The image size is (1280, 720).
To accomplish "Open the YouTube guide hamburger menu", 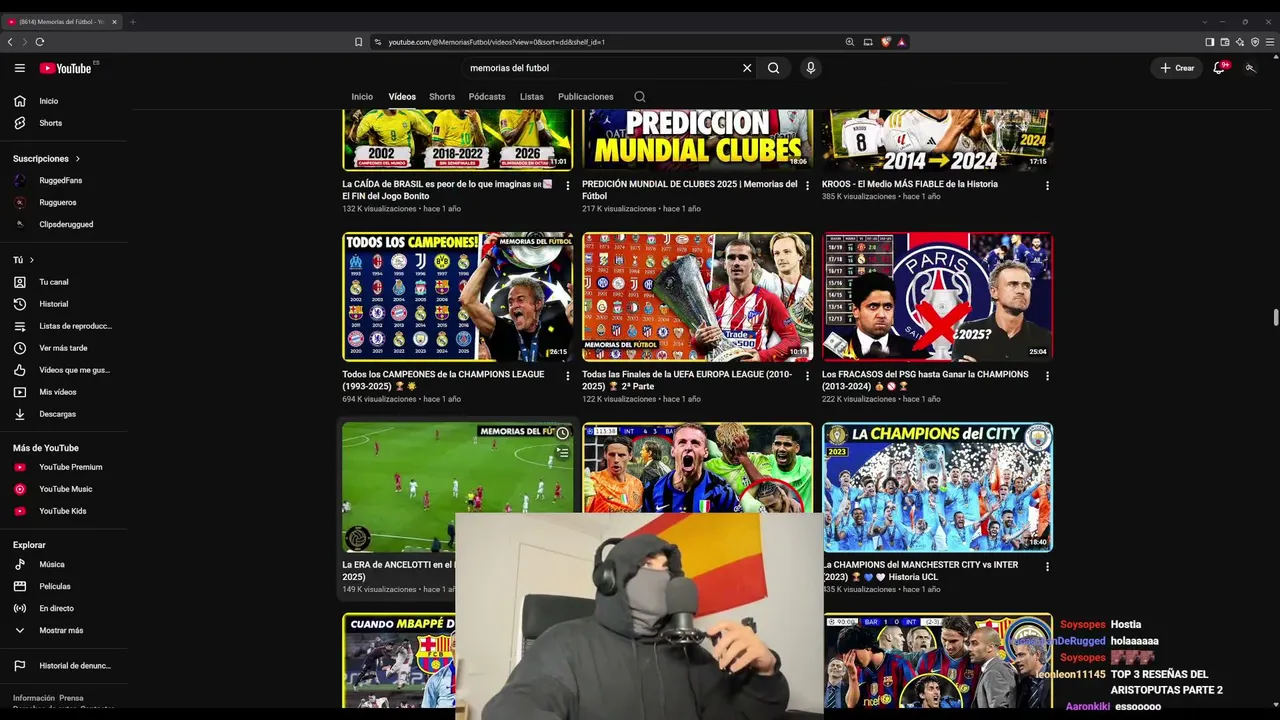I will [19, 68].
